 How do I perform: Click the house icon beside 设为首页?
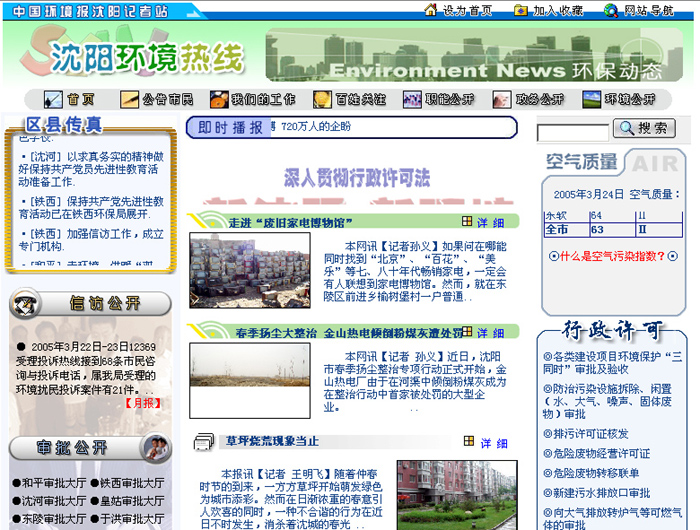tap(431, 9)
